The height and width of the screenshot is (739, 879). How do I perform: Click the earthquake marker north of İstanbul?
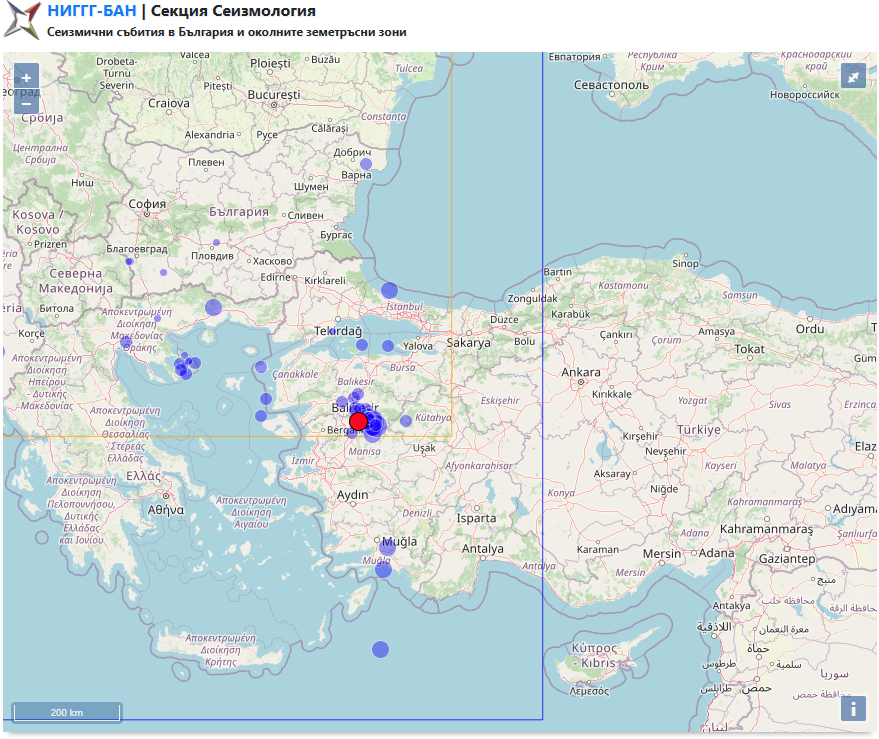click(x=389, y=290)
